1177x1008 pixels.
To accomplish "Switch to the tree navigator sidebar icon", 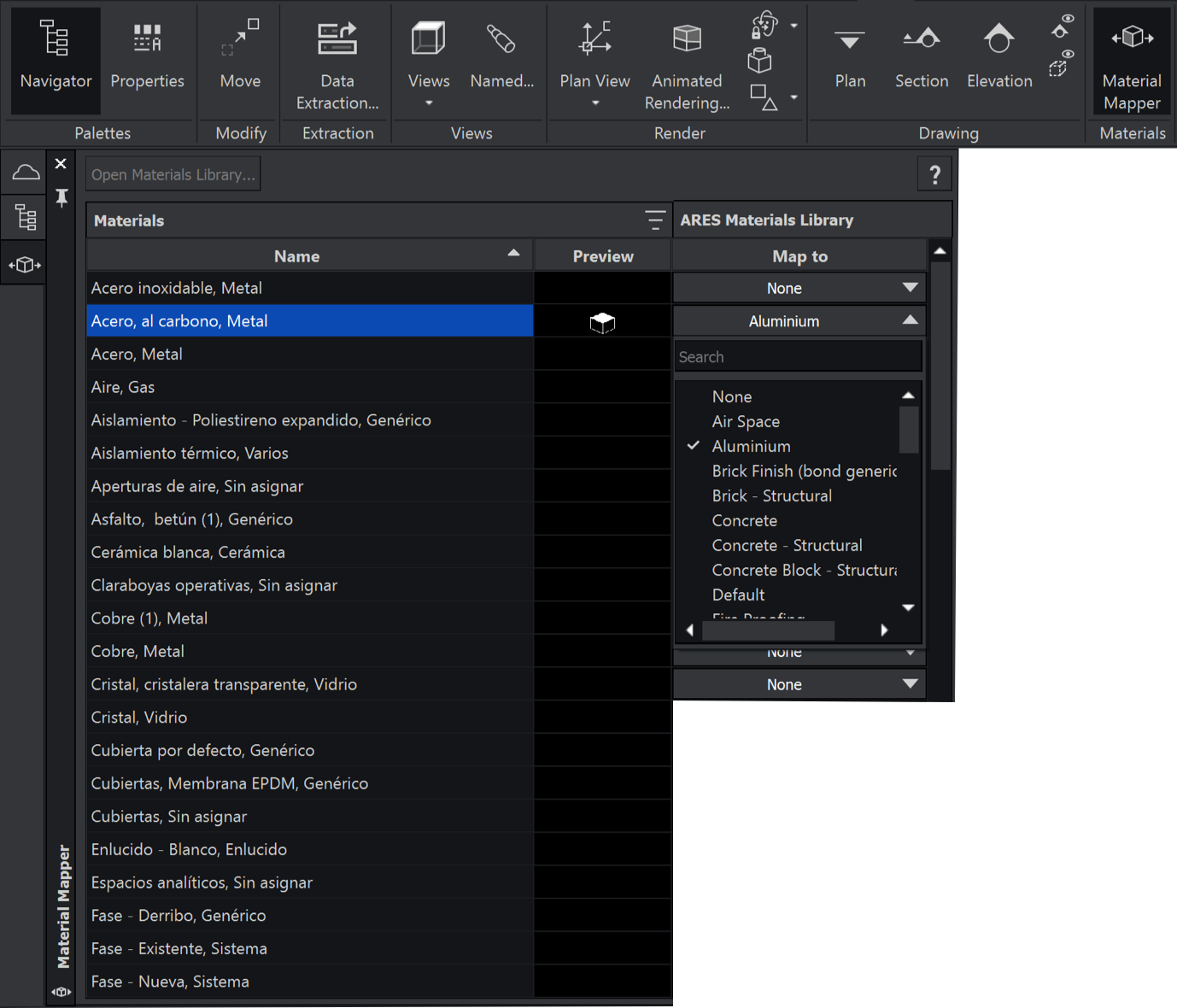I will click(26, 217).
